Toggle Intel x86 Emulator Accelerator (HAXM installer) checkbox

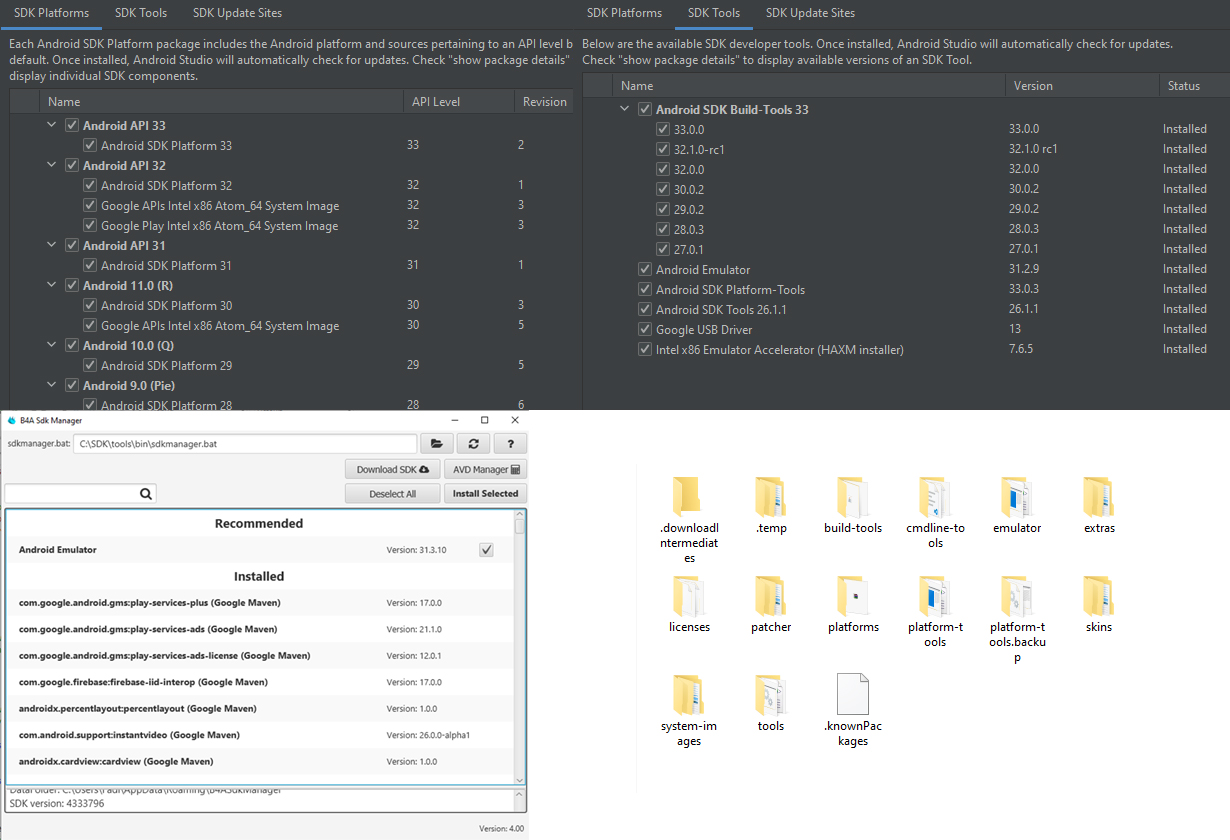point(645,349)
